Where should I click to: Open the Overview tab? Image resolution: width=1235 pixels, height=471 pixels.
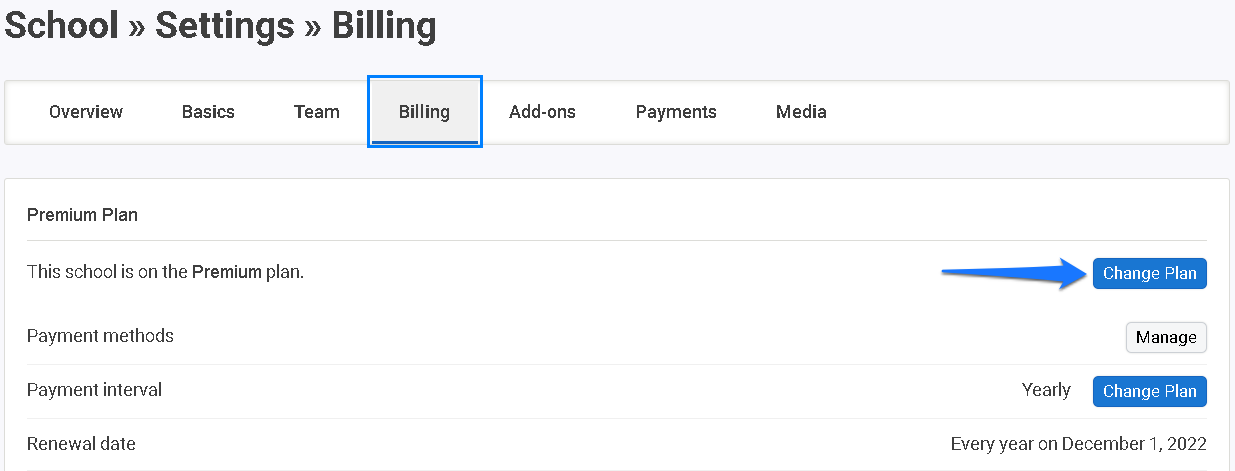coord(86,112)
